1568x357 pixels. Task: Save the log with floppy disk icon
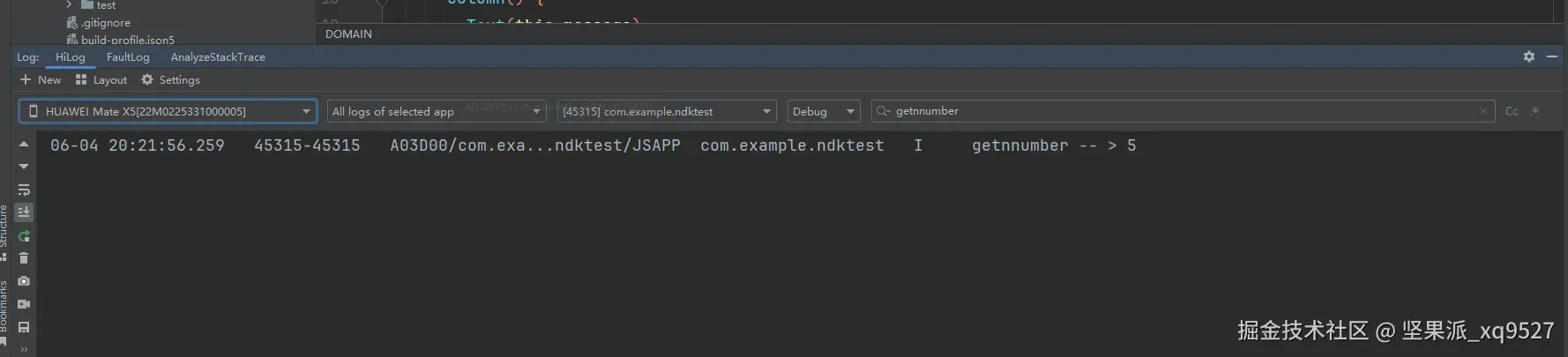coord(24,327)
